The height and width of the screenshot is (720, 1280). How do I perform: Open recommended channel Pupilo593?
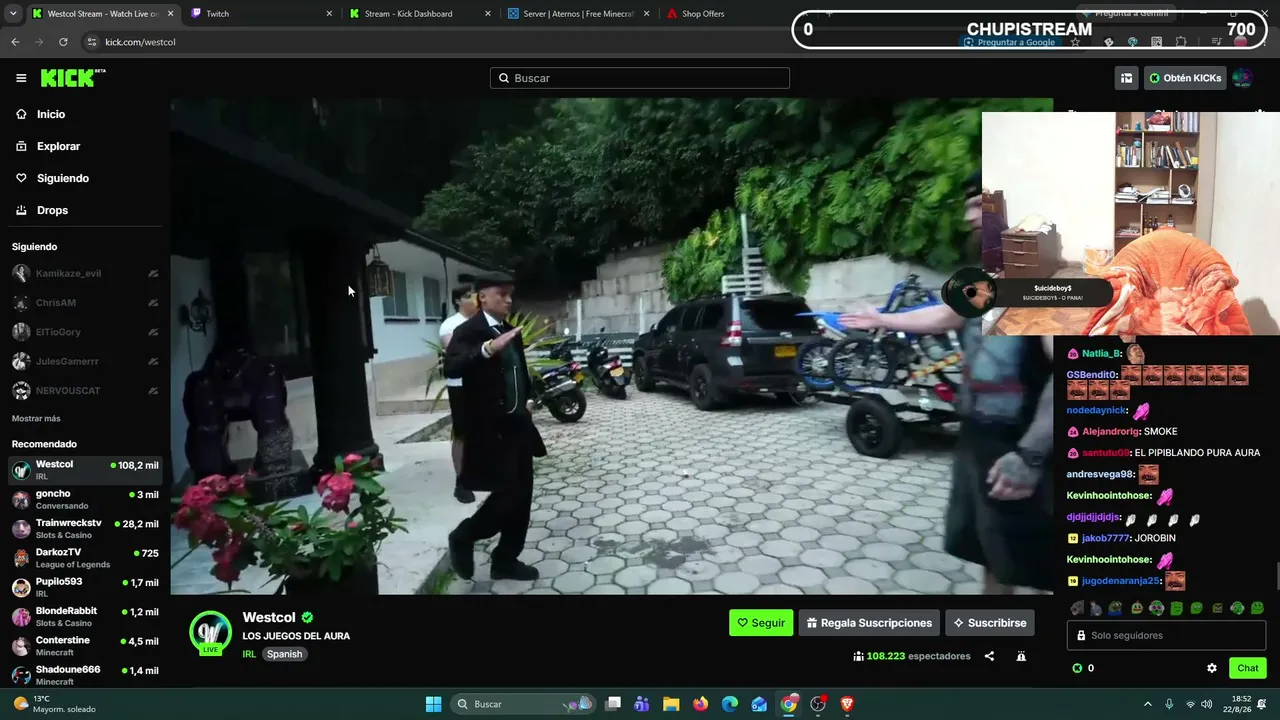coord(85,587)
